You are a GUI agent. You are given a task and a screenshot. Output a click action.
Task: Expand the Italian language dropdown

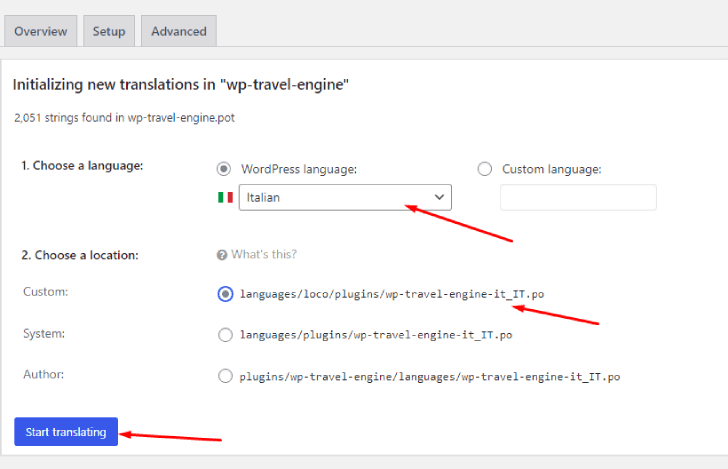click(x=345, y=197)
